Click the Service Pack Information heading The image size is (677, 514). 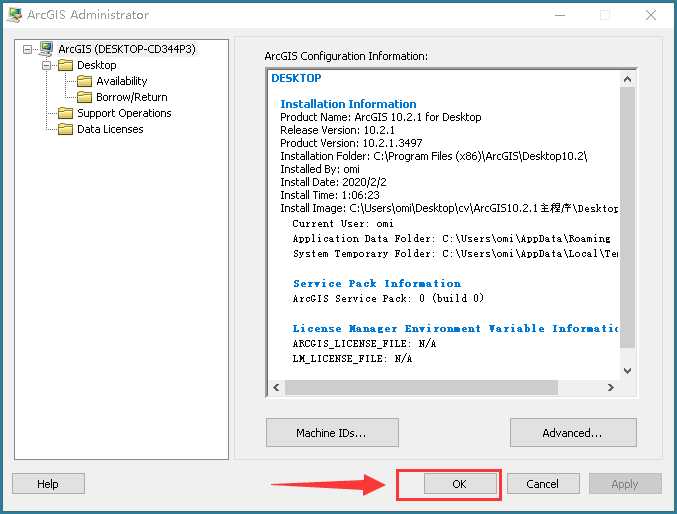pyautogui.click(x=377, y=283)
